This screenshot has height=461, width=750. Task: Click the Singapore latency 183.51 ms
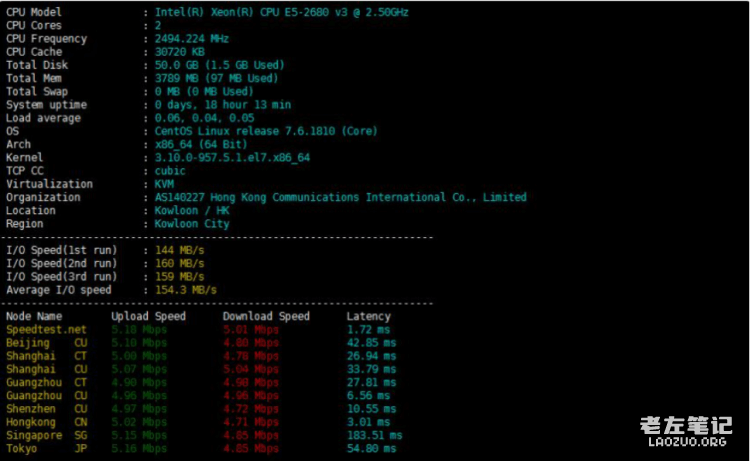(x=374, y=435)
